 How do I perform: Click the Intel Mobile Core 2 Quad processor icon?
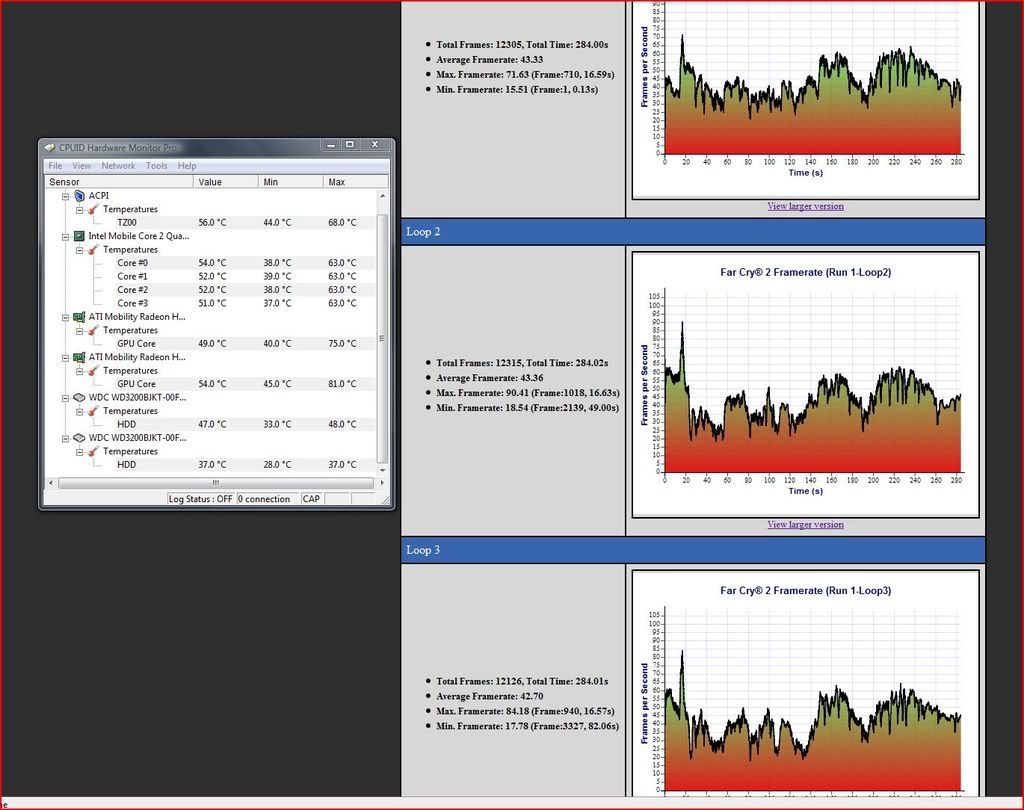tap(79, 236)
